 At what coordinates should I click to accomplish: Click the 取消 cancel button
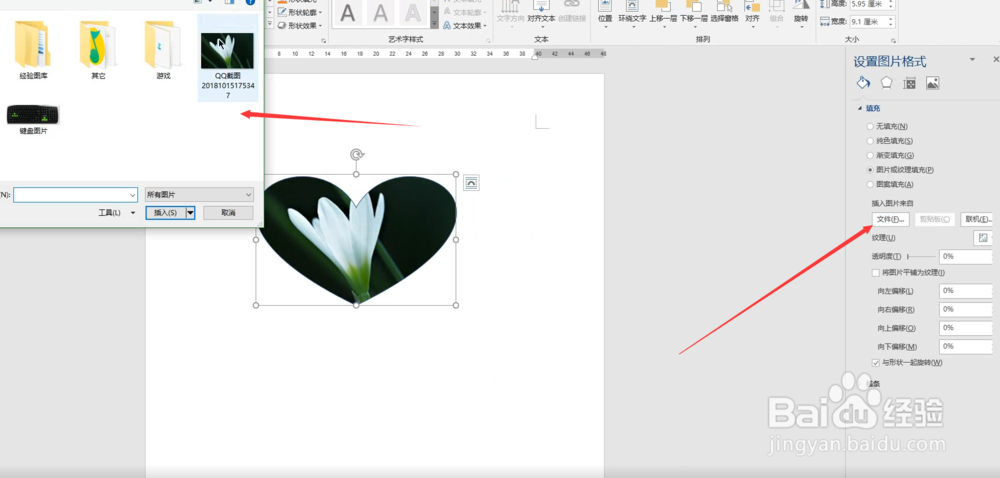tap(228, 213)
